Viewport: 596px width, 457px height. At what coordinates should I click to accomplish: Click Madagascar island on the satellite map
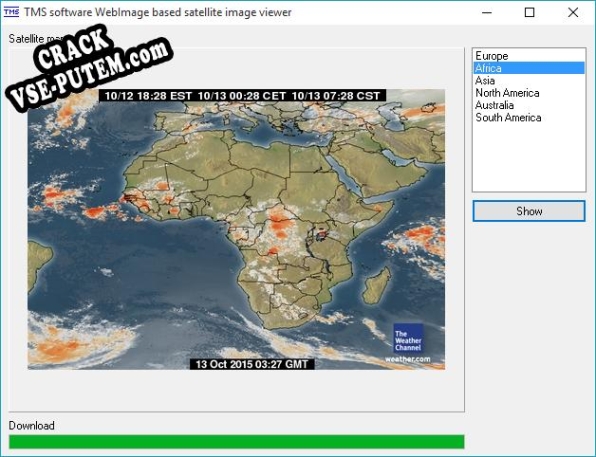pos(376,285)
